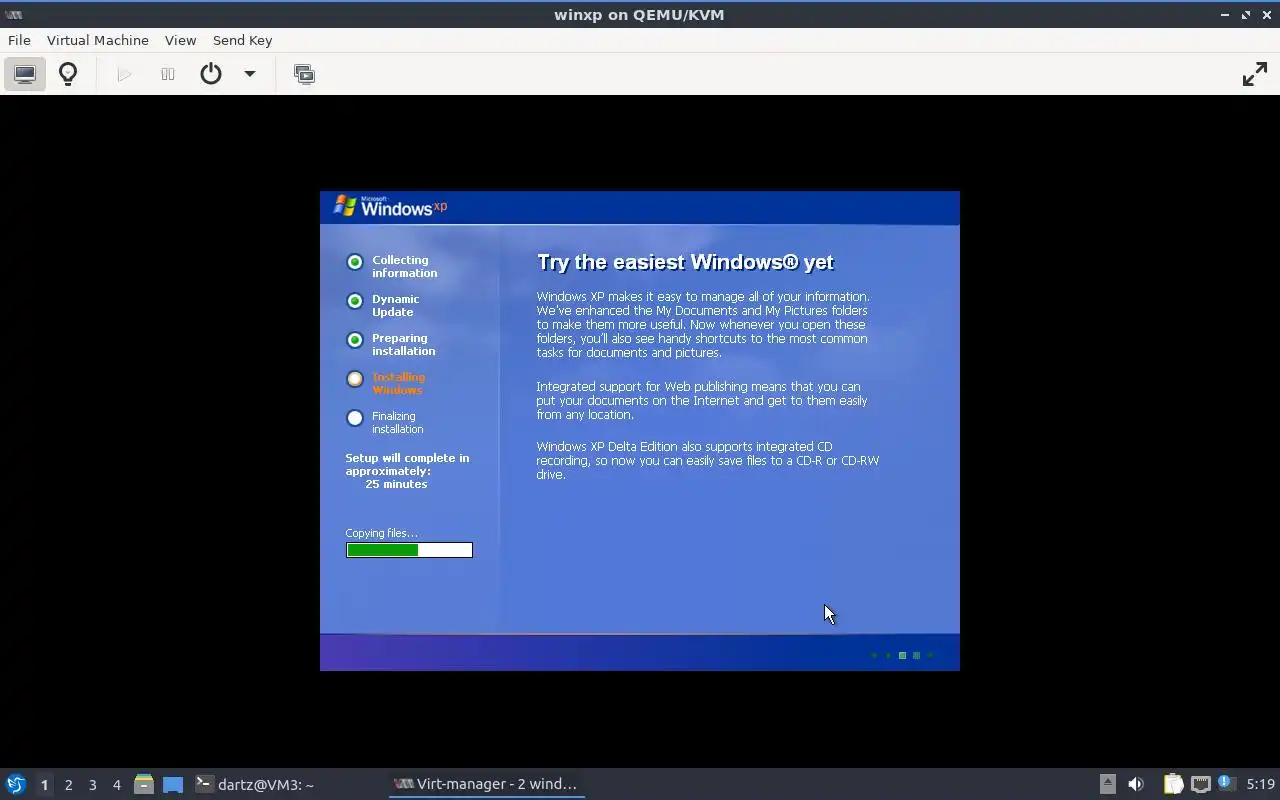The height and width of the screenshot is (800, 1280).
Task: Open the View menu
Action: pyautogui.click(x=180, y=40)
